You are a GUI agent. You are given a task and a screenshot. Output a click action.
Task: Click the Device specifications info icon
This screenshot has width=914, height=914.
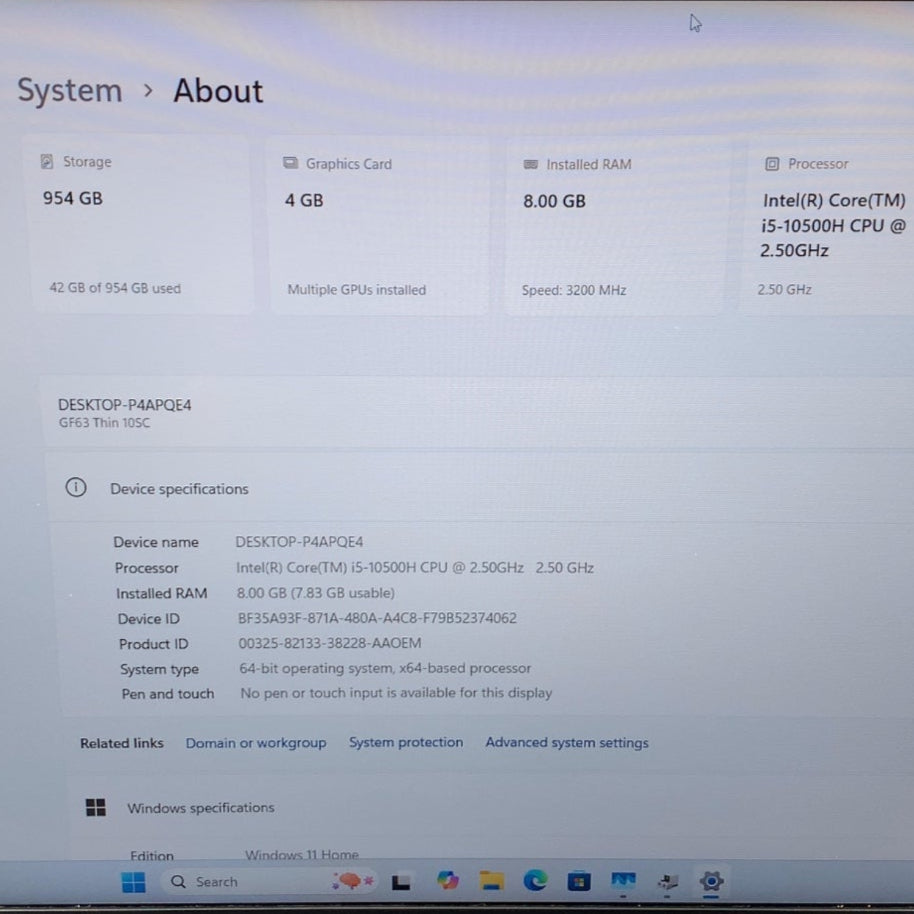coord(76,487)
